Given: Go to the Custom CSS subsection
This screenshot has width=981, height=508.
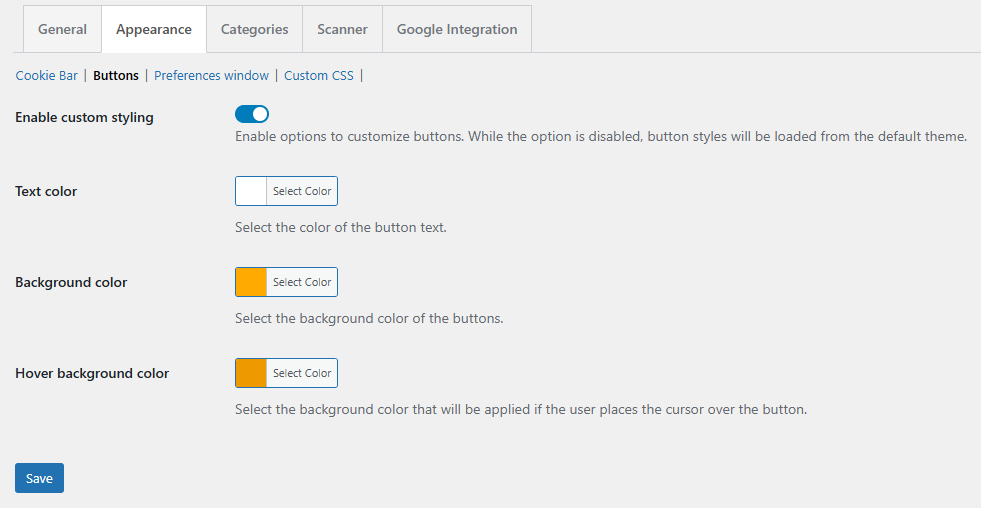Looking at the screenshot, I should pyautogui.click(x=318, y=75).
